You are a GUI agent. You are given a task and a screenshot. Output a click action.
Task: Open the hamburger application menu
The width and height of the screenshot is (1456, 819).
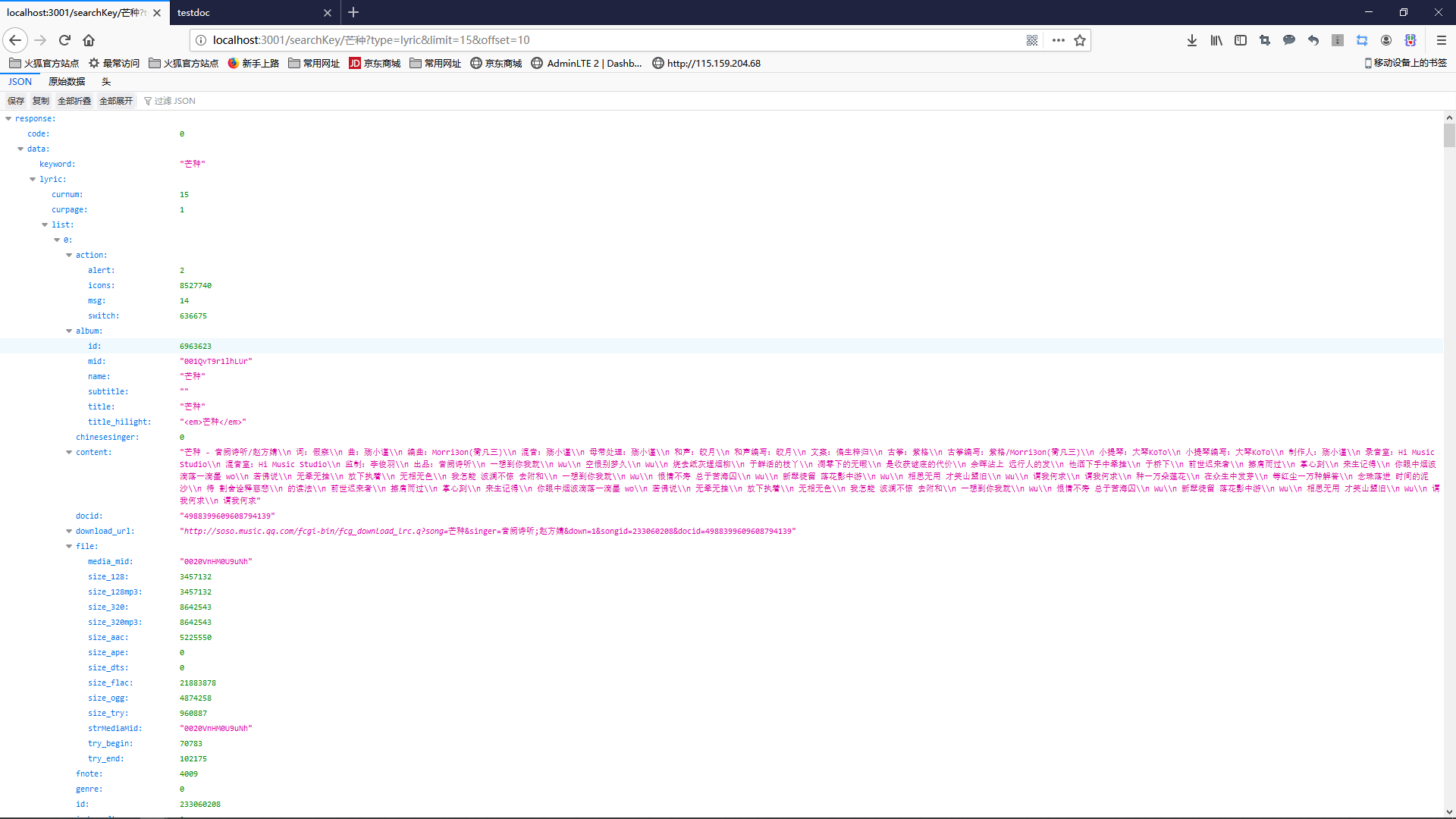1442,40
